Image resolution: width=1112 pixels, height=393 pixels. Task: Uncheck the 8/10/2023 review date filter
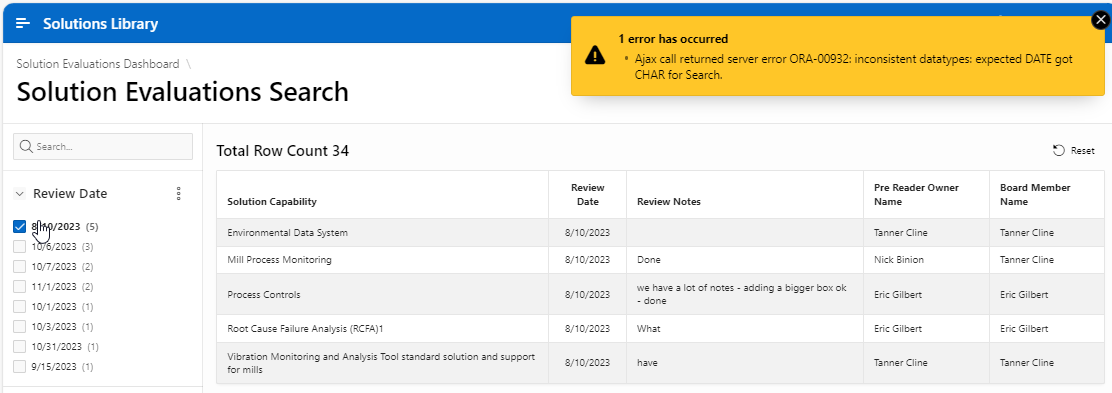[x=20, y=226]
